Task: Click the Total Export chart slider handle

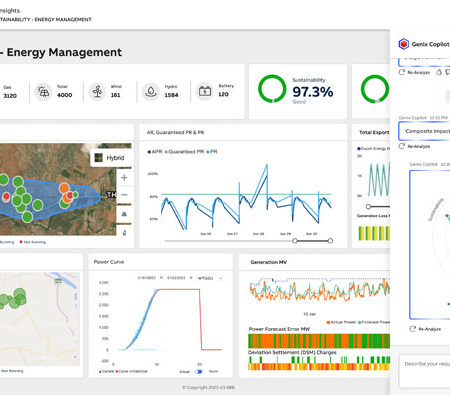Action: click(x=368, y=207)
